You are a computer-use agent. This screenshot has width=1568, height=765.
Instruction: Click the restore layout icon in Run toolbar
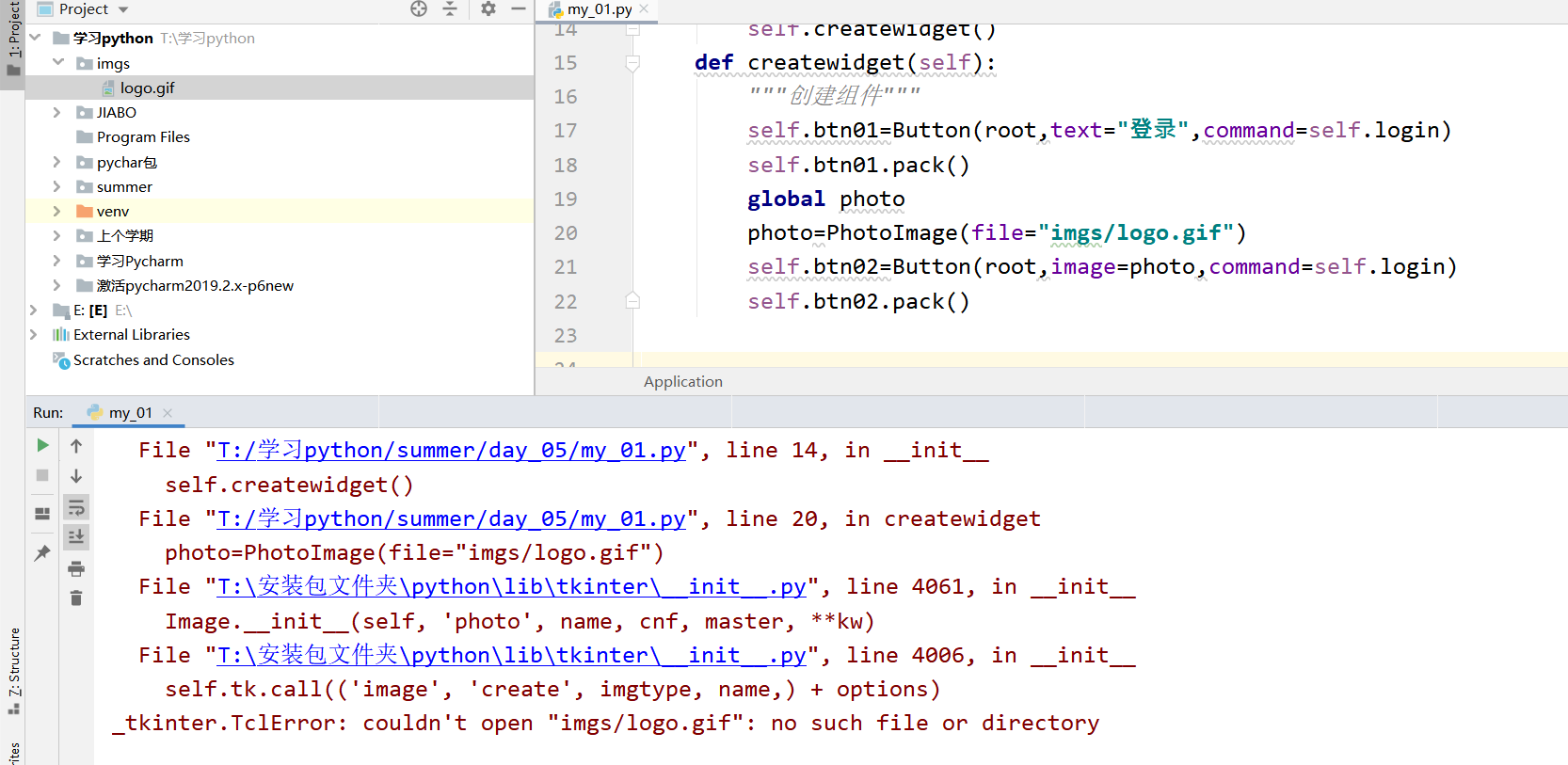42,514
